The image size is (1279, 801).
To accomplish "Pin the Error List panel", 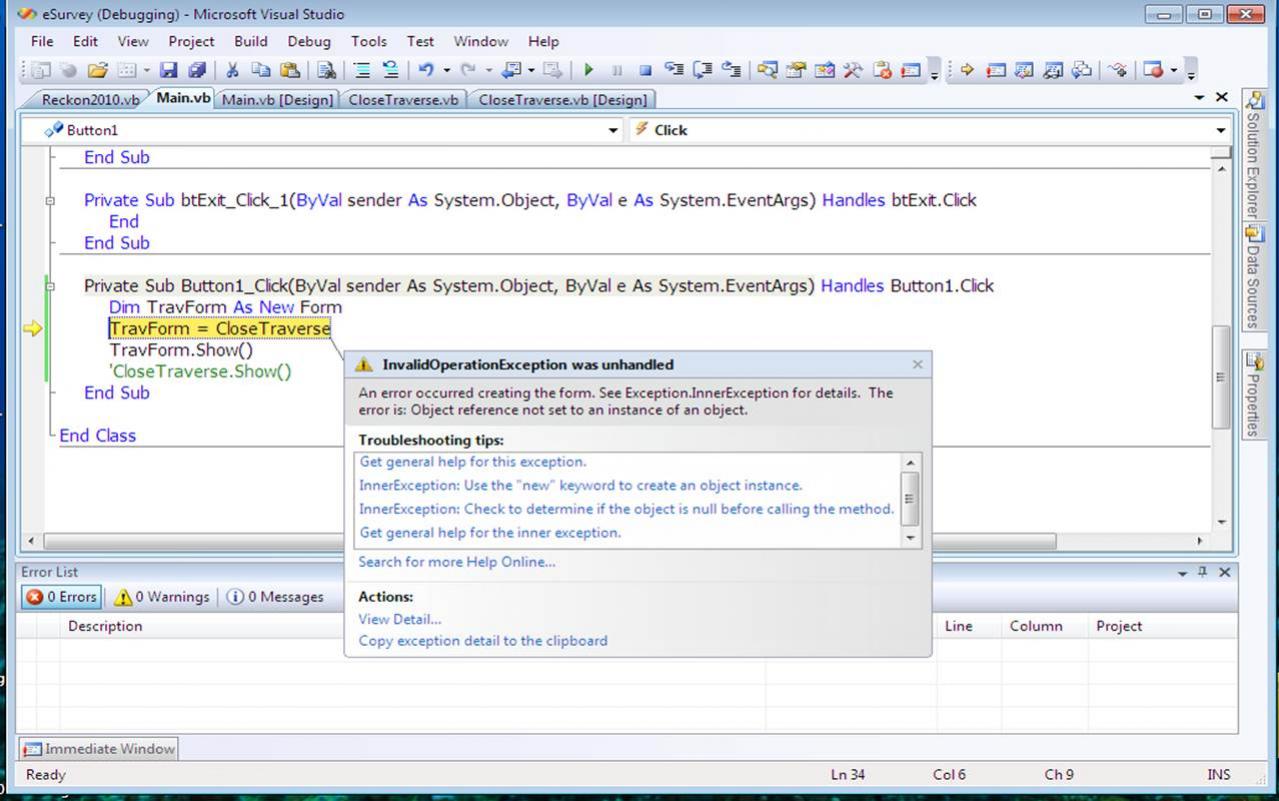I will click(x=1203, y=572).
